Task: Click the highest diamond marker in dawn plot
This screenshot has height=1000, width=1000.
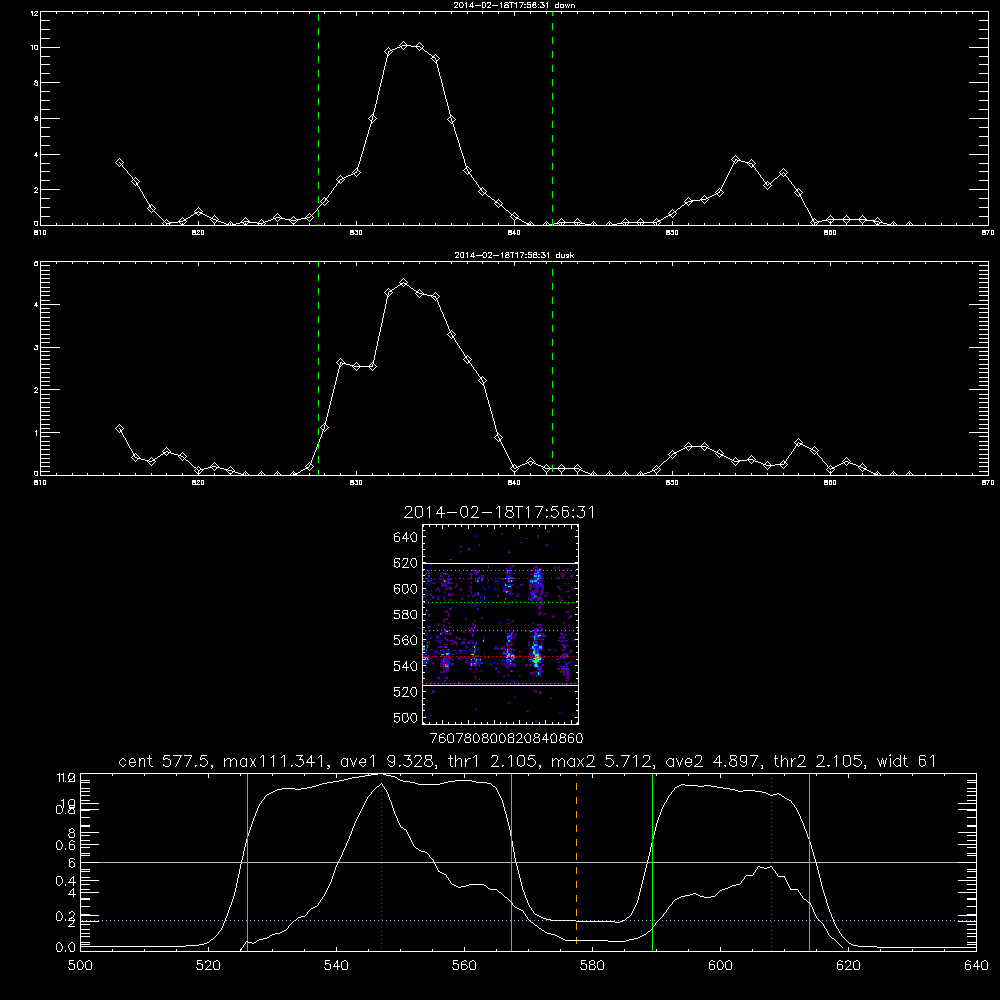Action: pyautogui.click(x=404, y=46)
